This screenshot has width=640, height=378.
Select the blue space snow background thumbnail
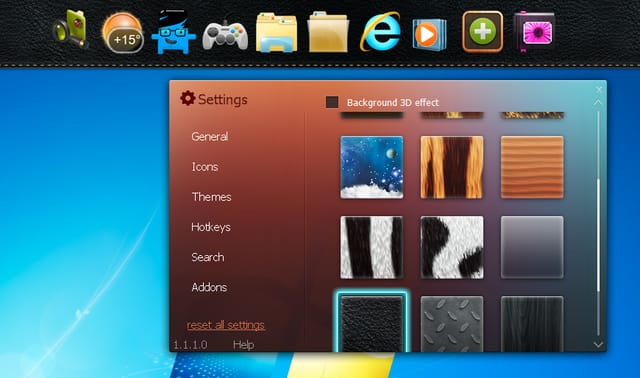click(x=371, y=167)
